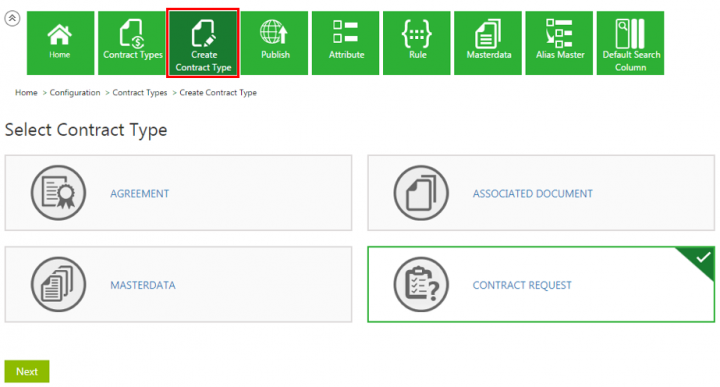
Task: Choose the MASTERDATA contract type label
Action: pyautogui.click(x=143, y=285)
